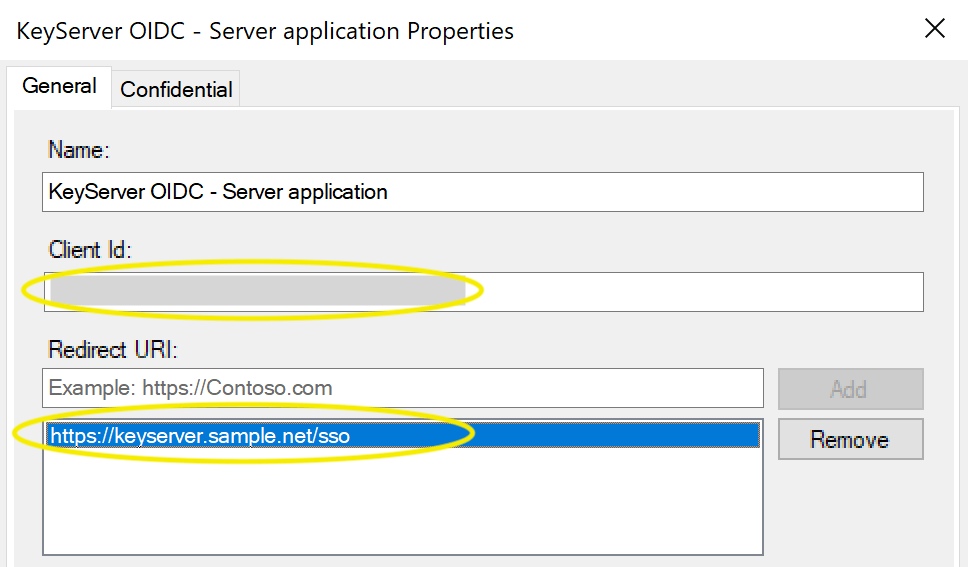
Task: Click the "Client Id:" label
Action: [x=90, y=250]
